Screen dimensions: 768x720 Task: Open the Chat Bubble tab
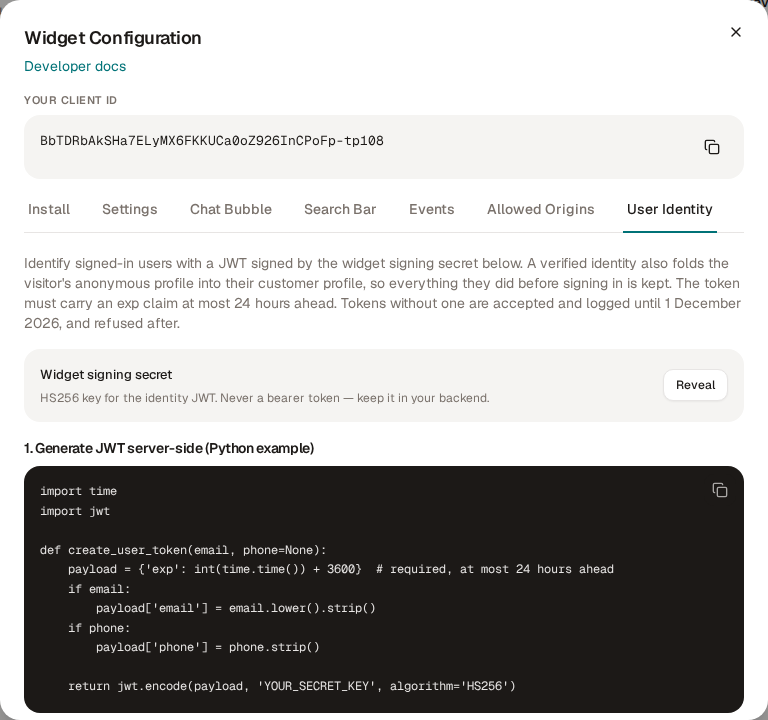(231, 209)
